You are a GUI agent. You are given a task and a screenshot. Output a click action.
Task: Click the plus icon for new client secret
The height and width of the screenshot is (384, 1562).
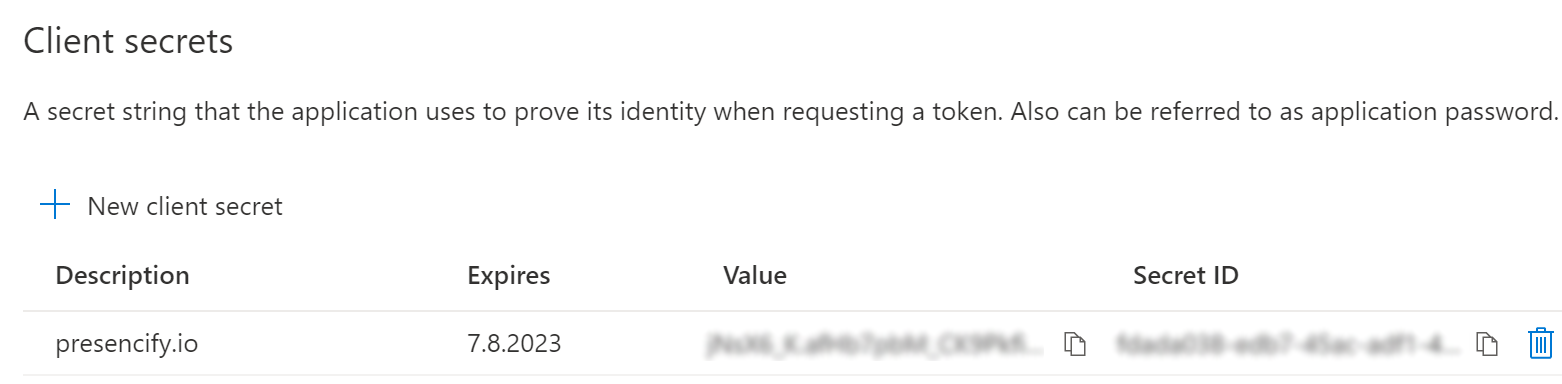[x=54, y=206]
